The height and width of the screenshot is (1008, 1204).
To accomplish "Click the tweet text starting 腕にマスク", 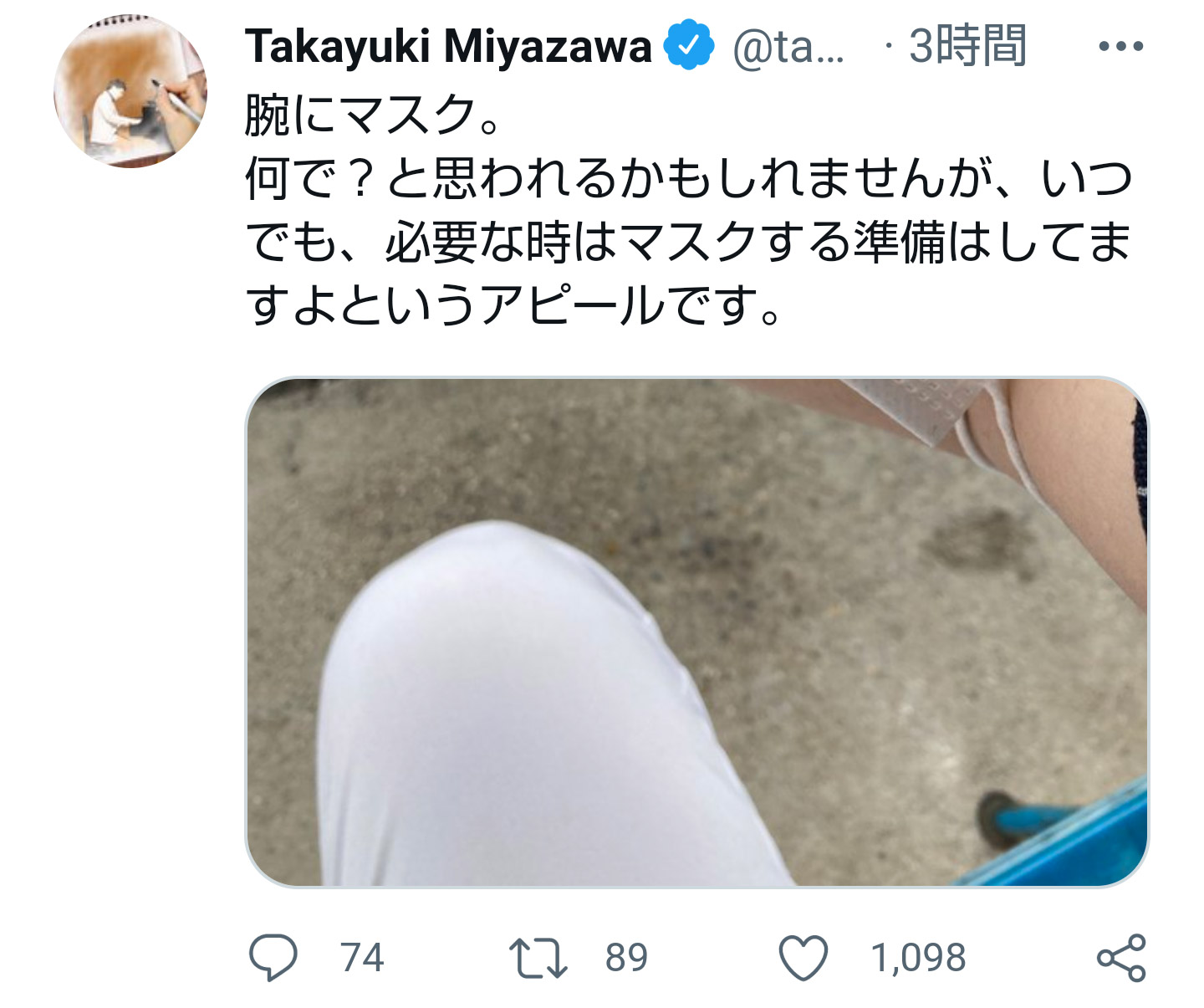I will 689,210.
